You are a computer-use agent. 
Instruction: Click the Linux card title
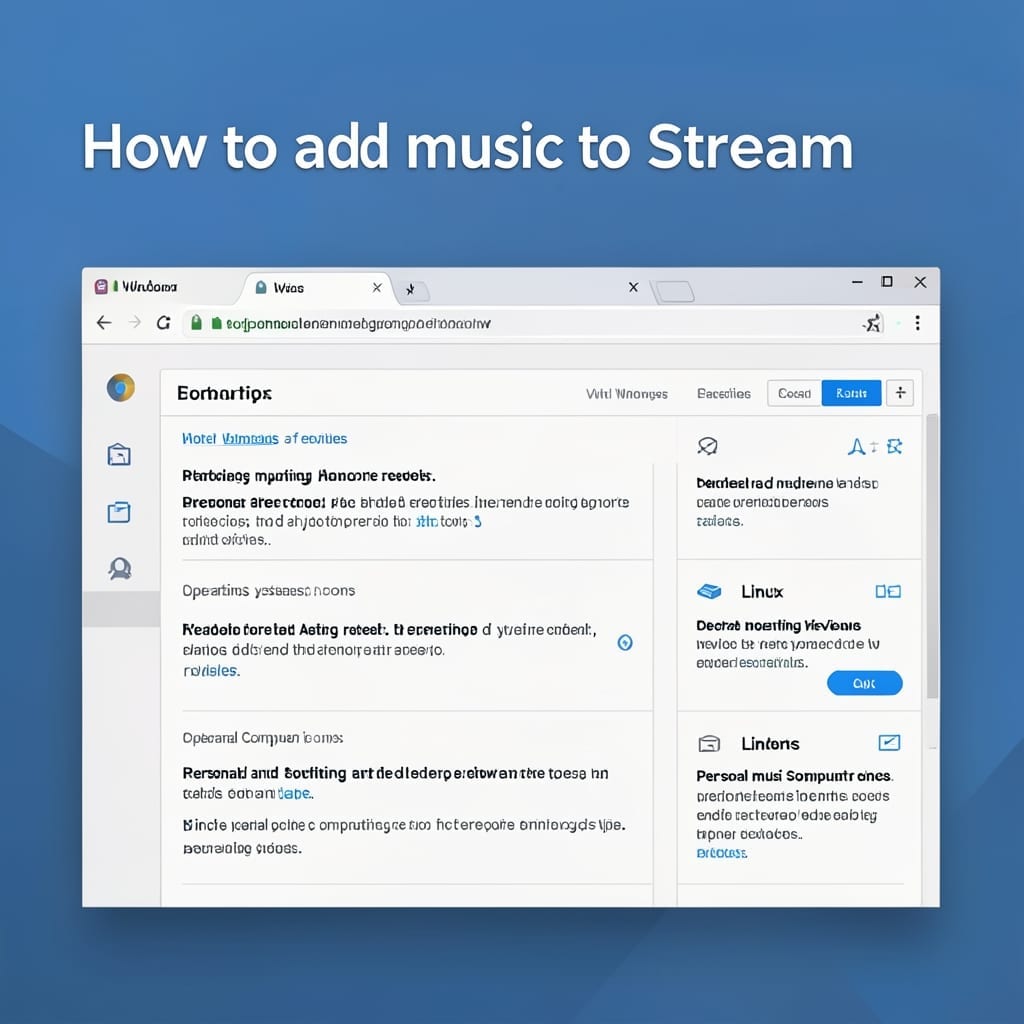click(762, 592)
